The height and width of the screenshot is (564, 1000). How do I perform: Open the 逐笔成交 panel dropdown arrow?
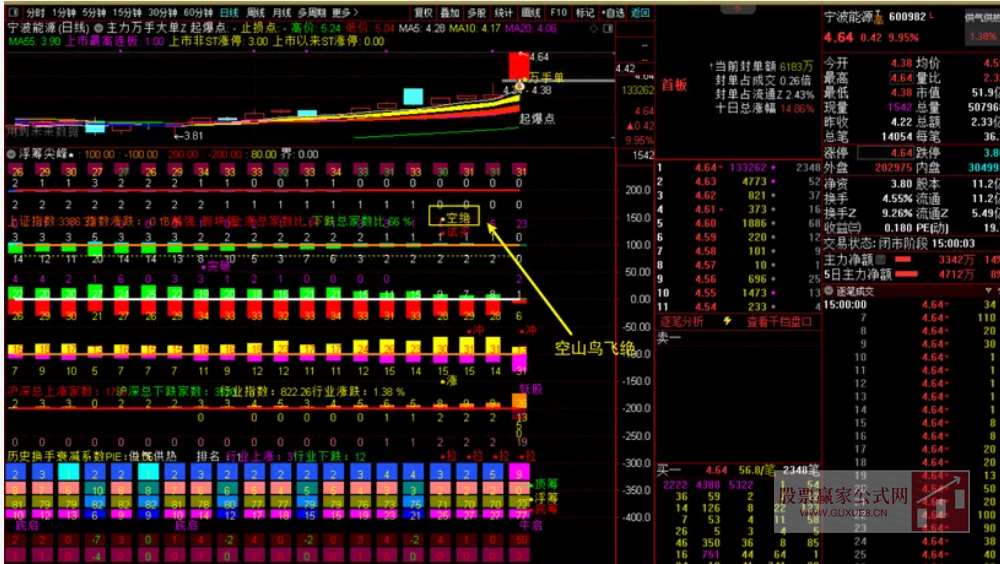(x=990, y=291)
